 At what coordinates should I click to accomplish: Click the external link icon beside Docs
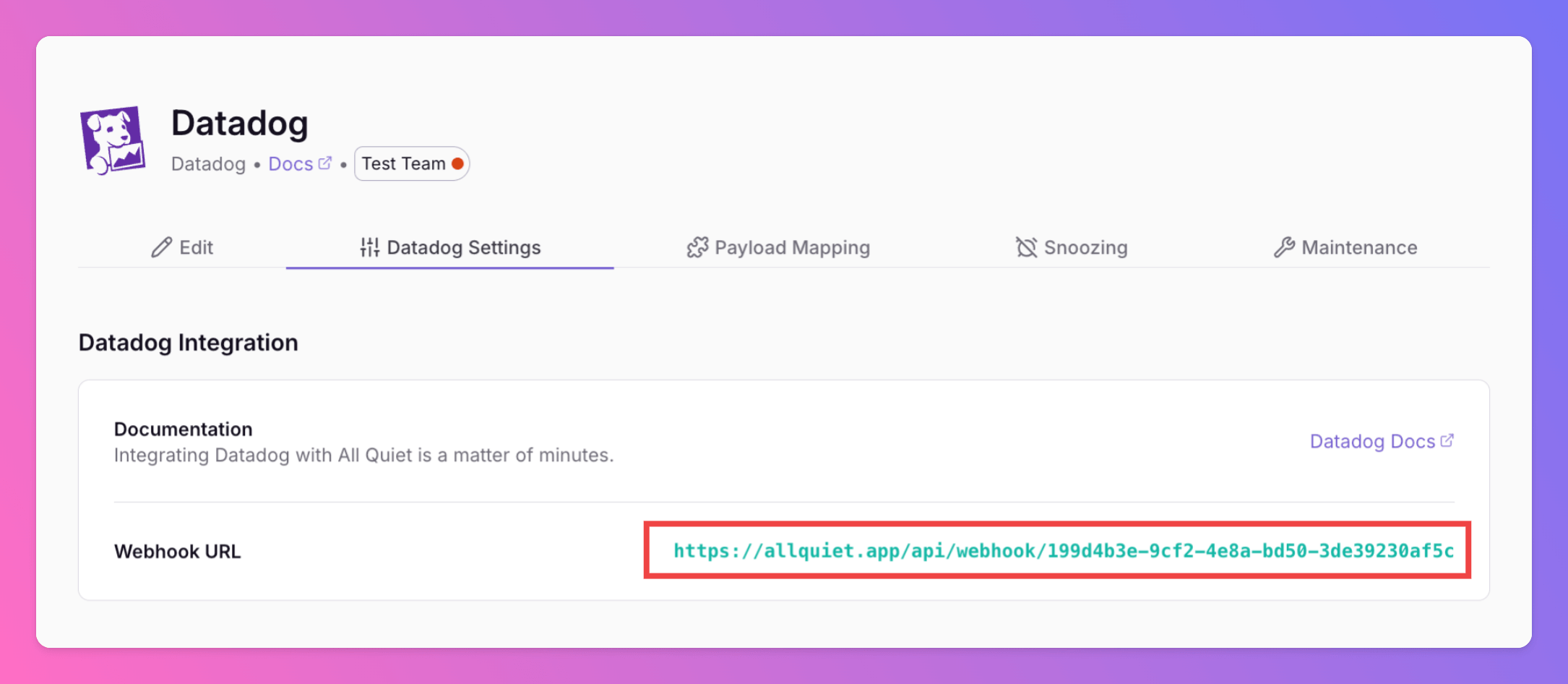point(325,163)
